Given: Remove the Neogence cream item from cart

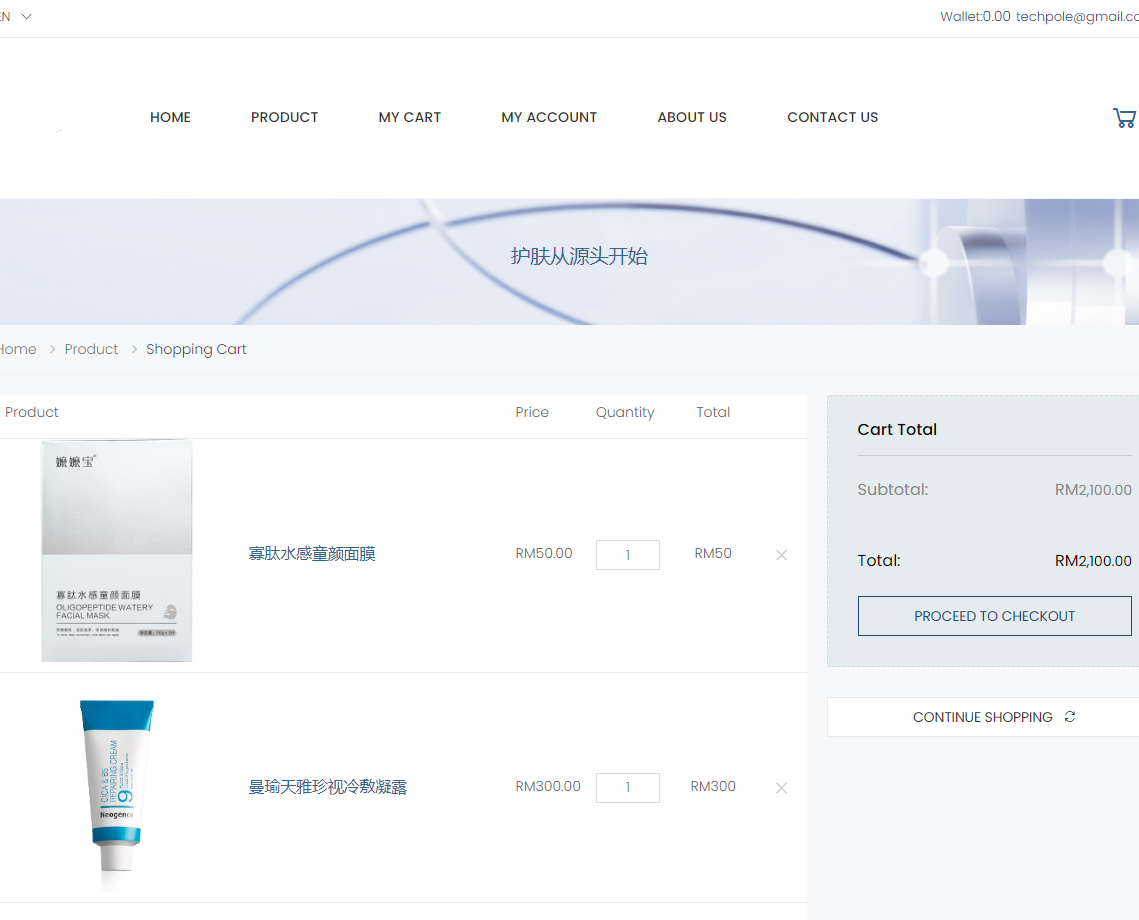Looking at the screenshot, I should coord(781,788).
